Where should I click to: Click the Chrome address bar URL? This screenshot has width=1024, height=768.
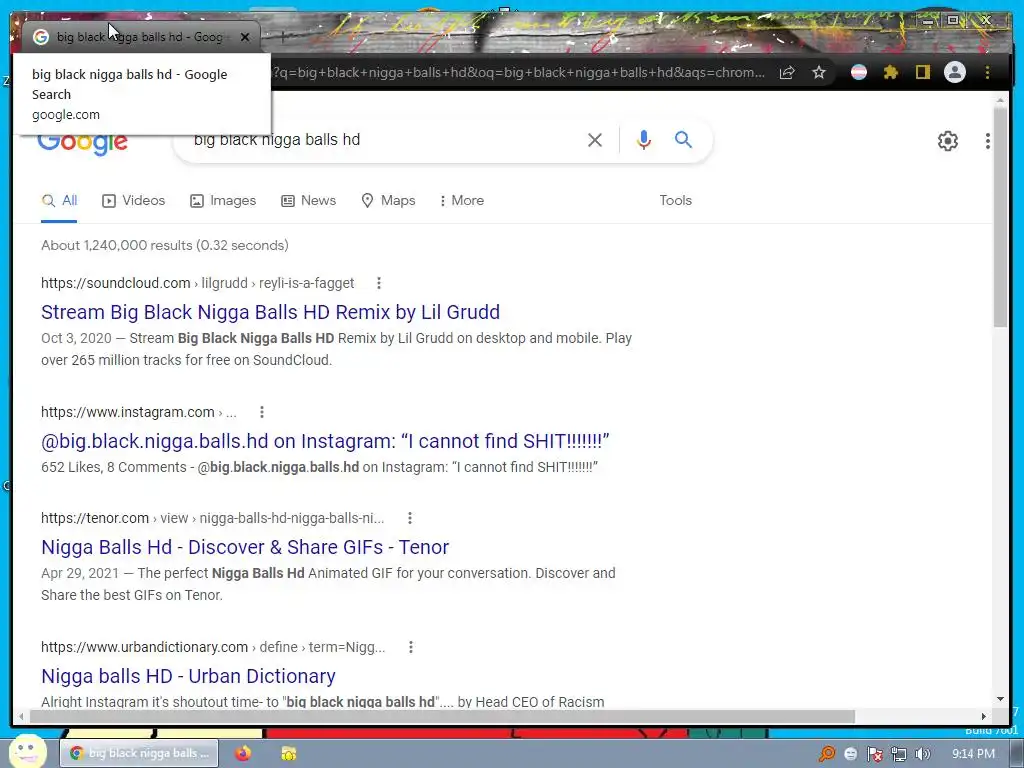pos(520,72)
